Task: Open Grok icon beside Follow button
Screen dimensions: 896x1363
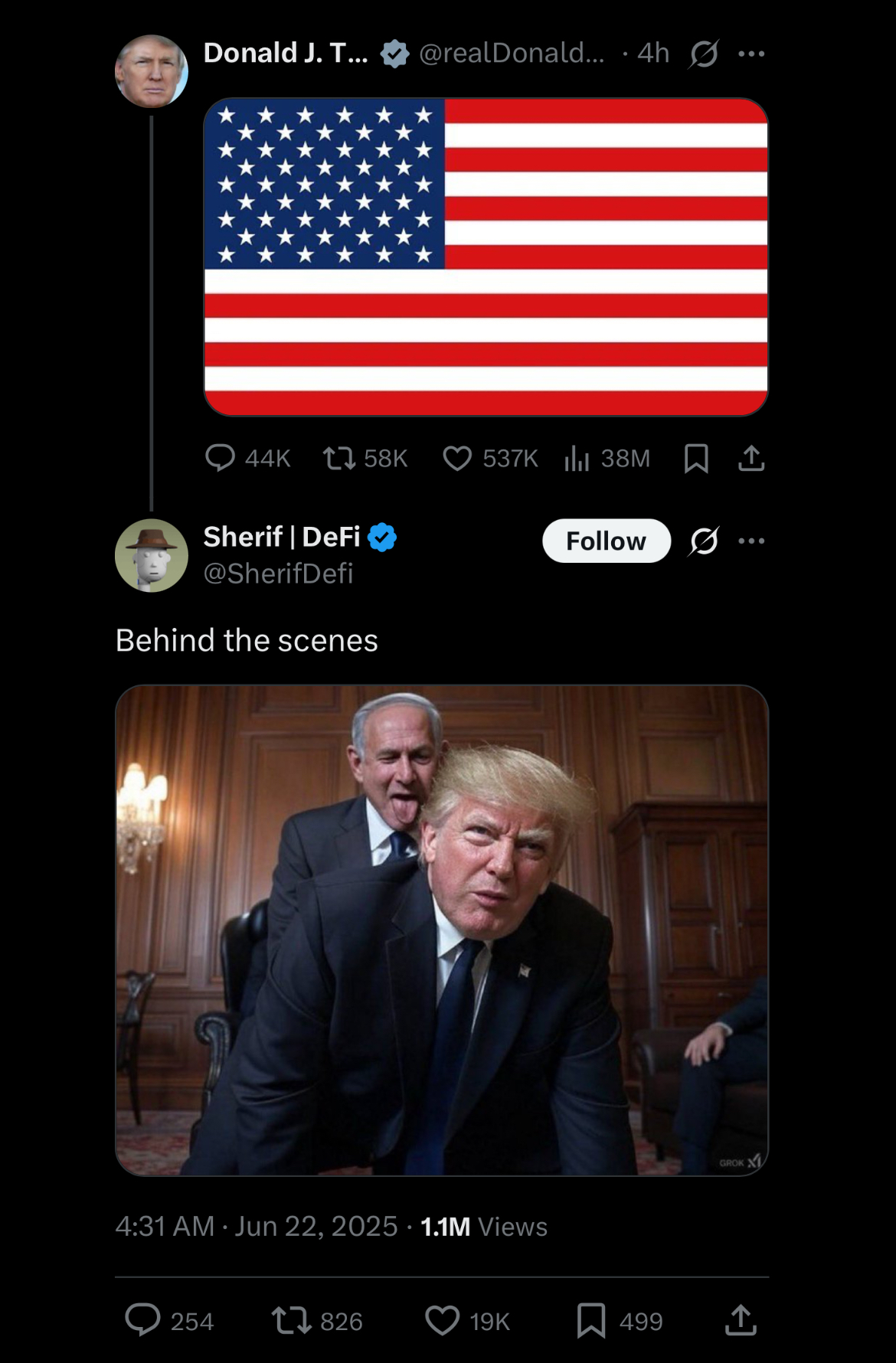Action: coord(703,541)
